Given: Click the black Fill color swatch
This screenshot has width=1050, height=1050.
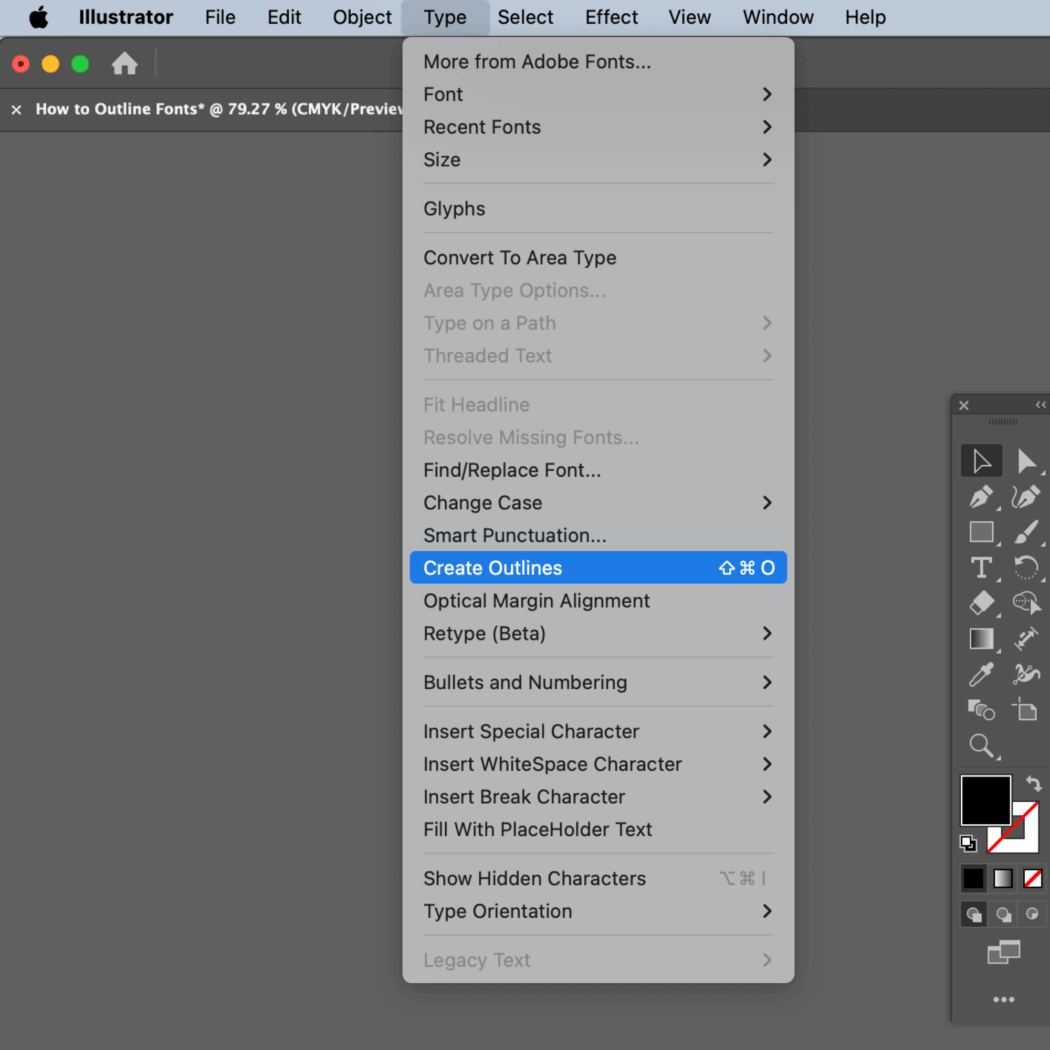Looking at the screenshot, I should (x=985, y=800).
